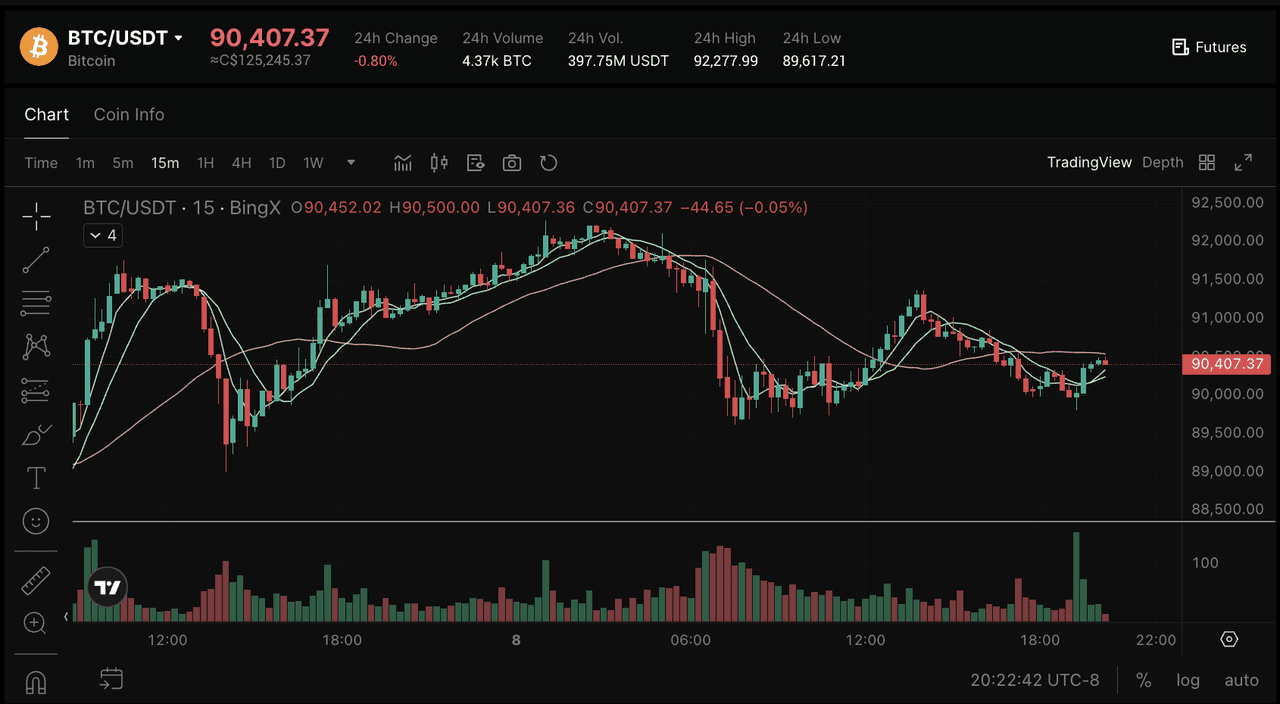Image resolution: width=1280 pixels, height=704 pixels.
Task: Click the chart snapshot camera icon
Action: click(512, 163)
